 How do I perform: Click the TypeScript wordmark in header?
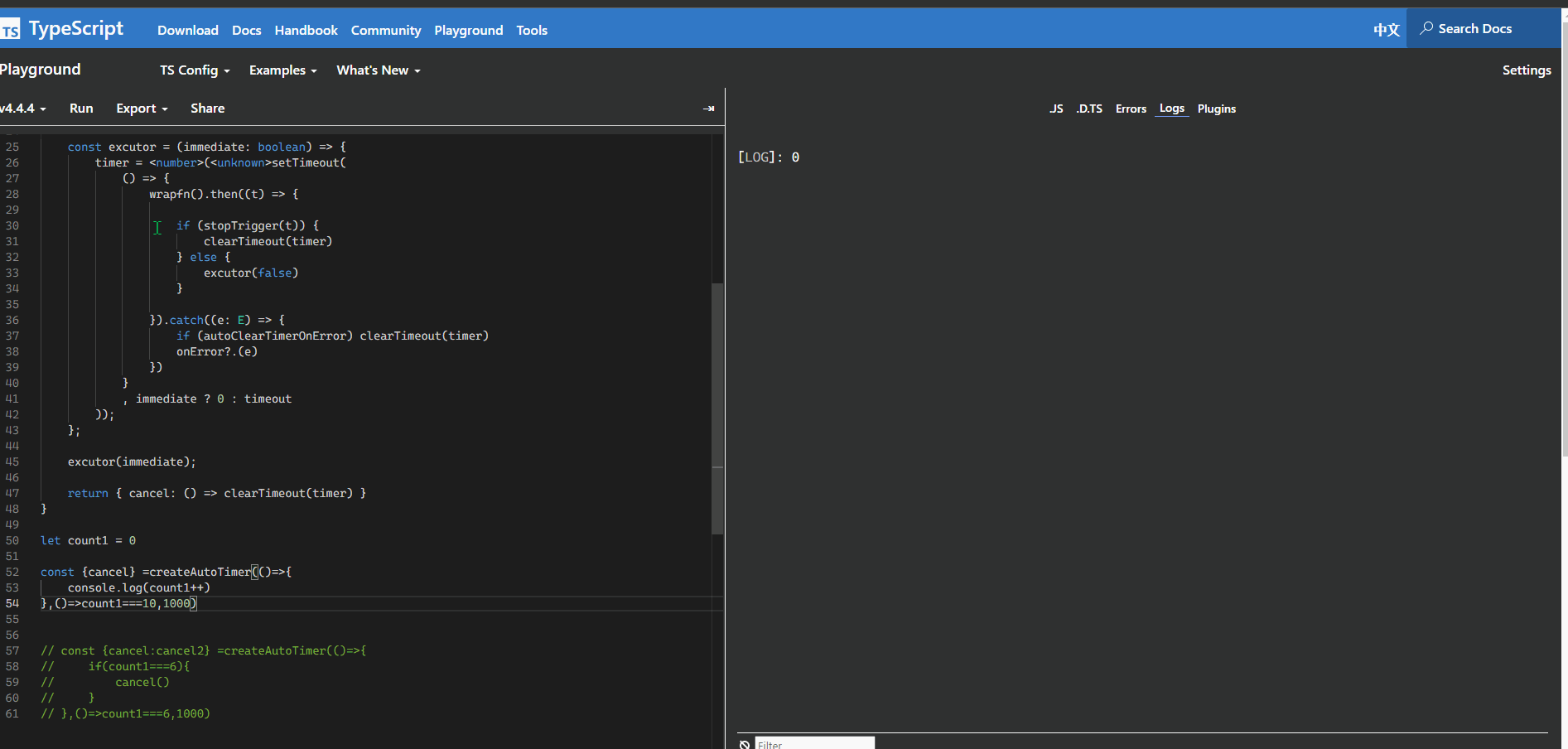(x=76, y=29)
